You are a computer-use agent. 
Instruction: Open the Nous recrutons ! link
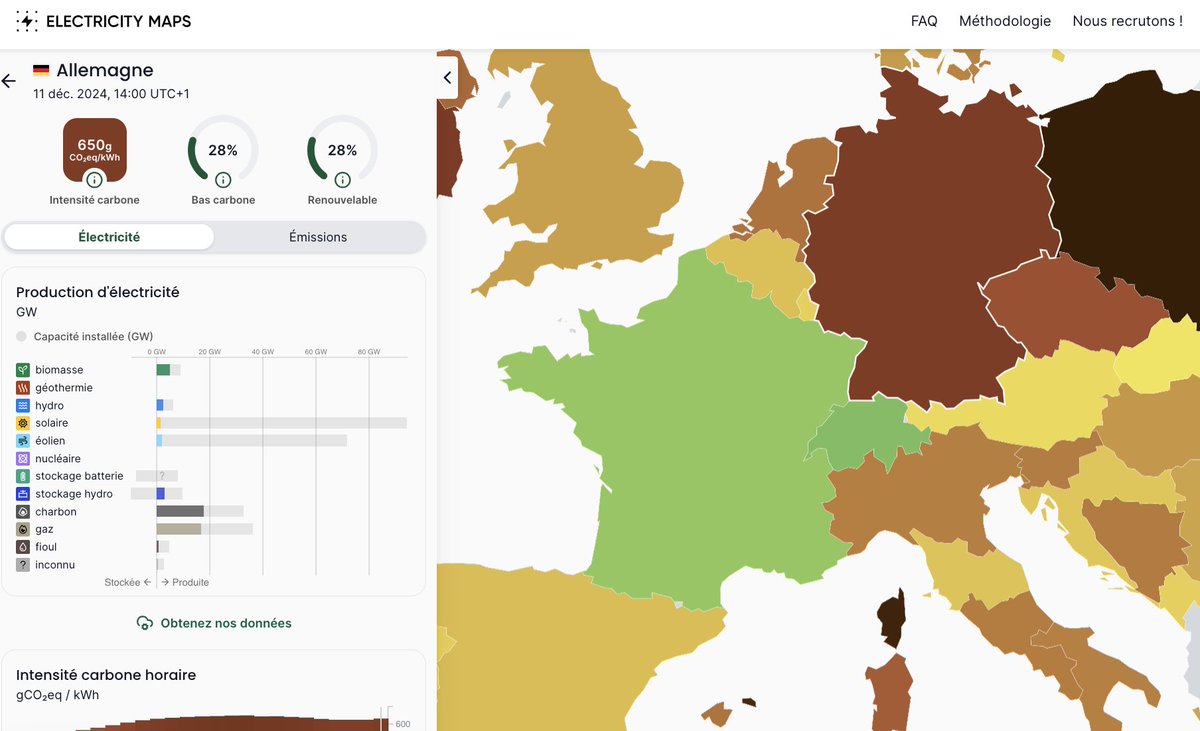point(1128,21)
